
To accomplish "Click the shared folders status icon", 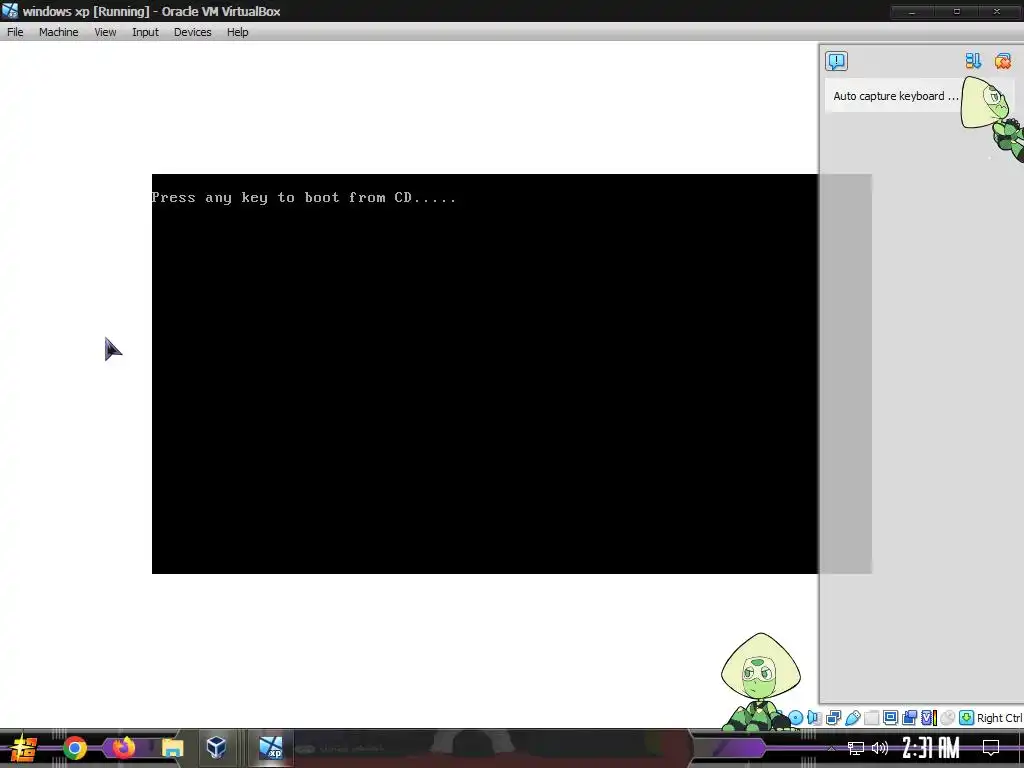I will (x=871, y=718).
